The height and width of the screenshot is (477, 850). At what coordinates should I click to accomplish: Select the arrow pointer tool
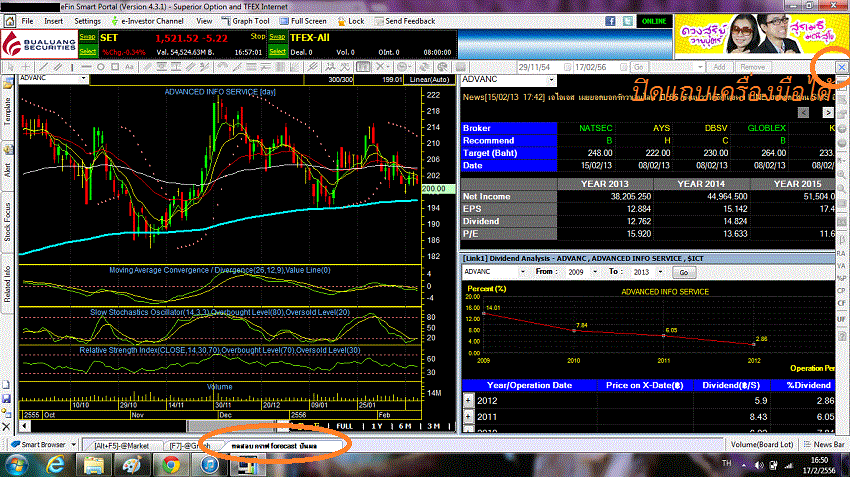tap(10, 67)
